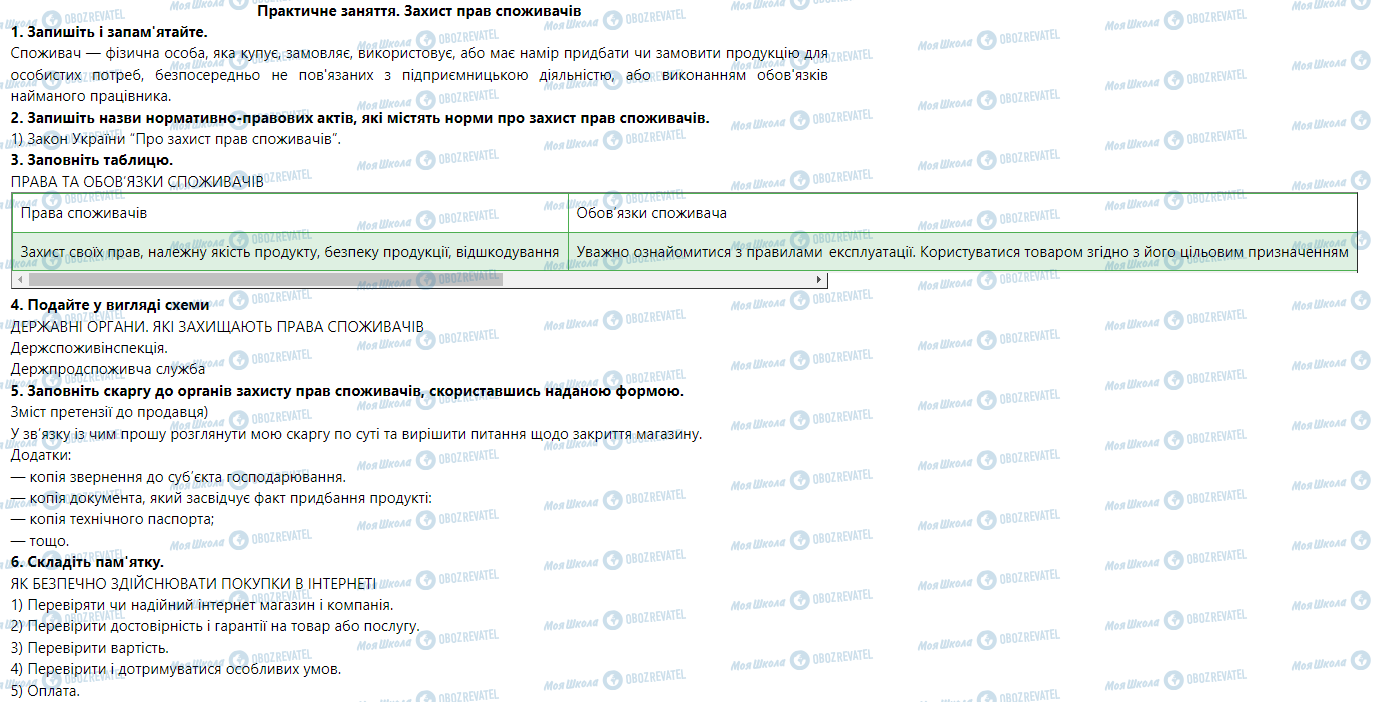Screen dimensions: 1373x702
Task: Click the line 'Закон України "Про захист прав споживачів"'
Action: [x=176, y=139]
